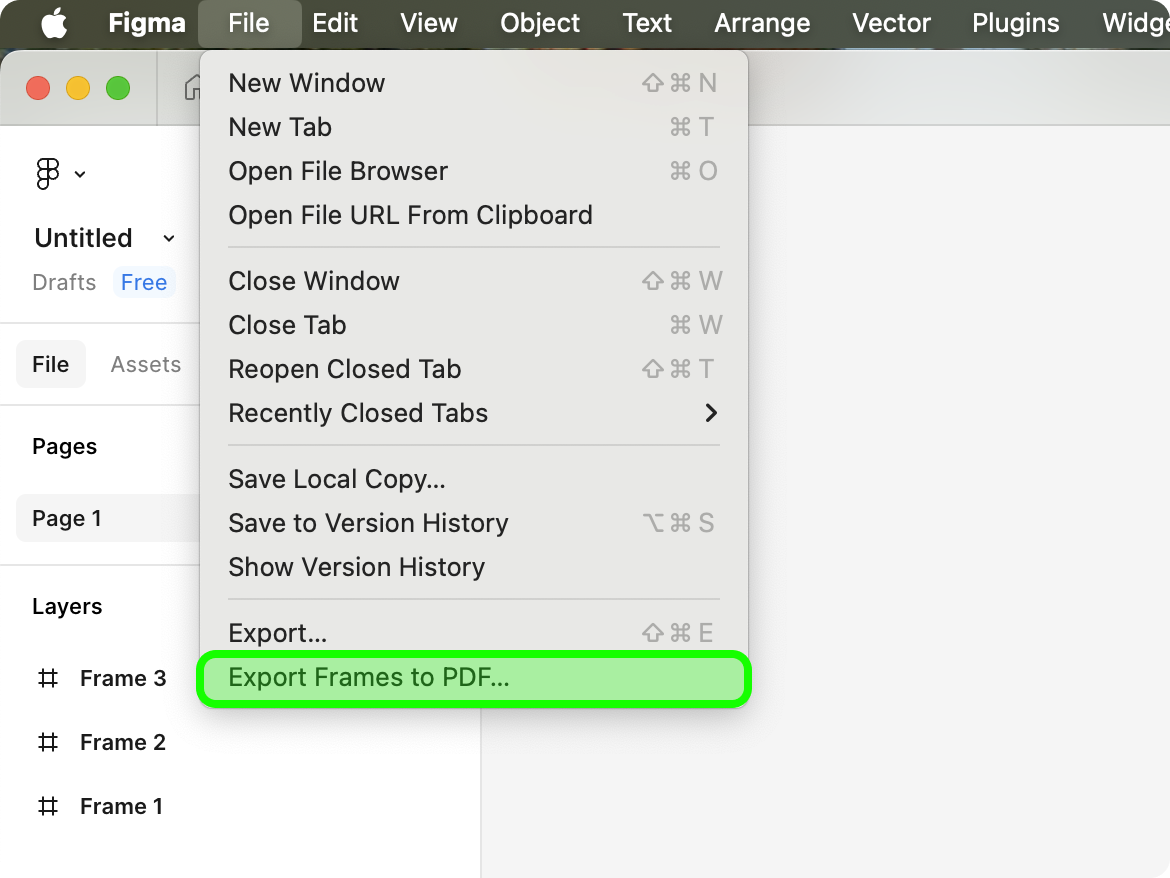
Task: Click the Frame 2 frame icon
Action: tap(48, 742)
